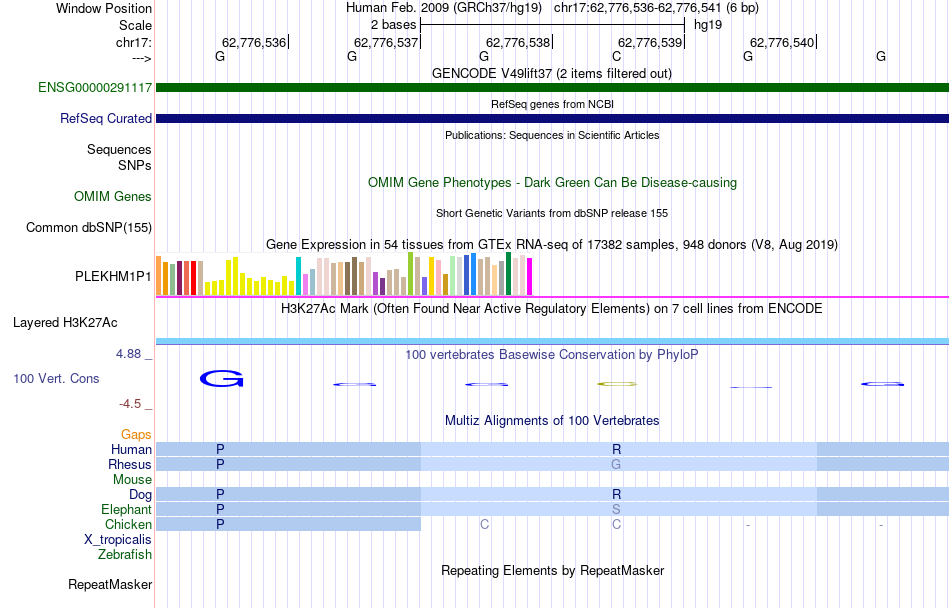
Task: Click the ---> strand direction arrow
Action: (x=142, y=59)
